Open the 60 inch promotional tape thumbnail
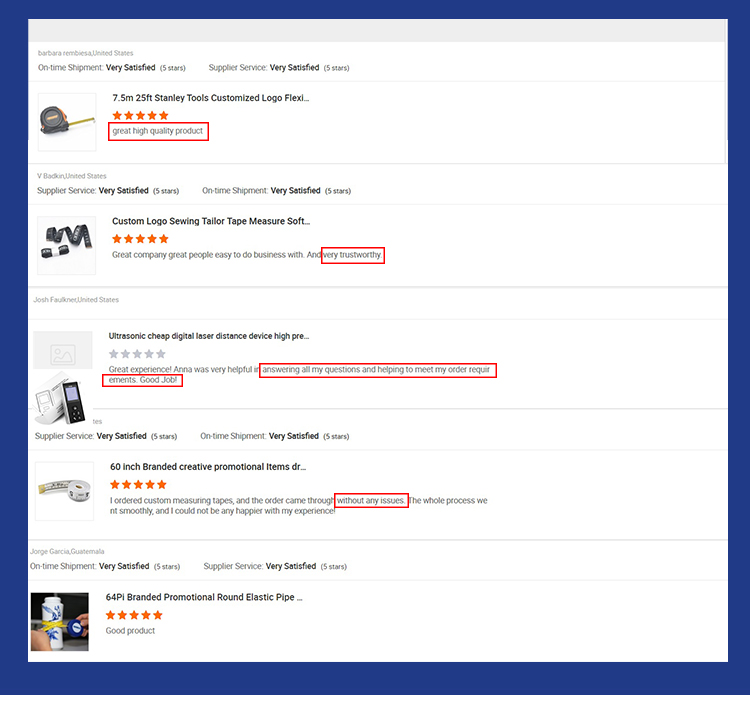 [65, 491]
